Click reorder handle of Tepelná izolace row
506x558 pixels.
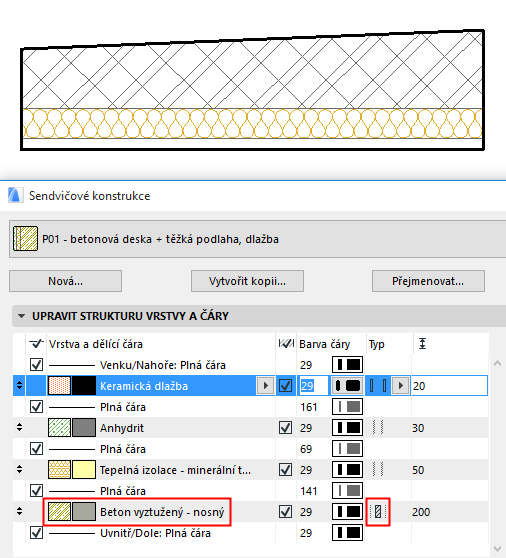(x=20, y=469)
